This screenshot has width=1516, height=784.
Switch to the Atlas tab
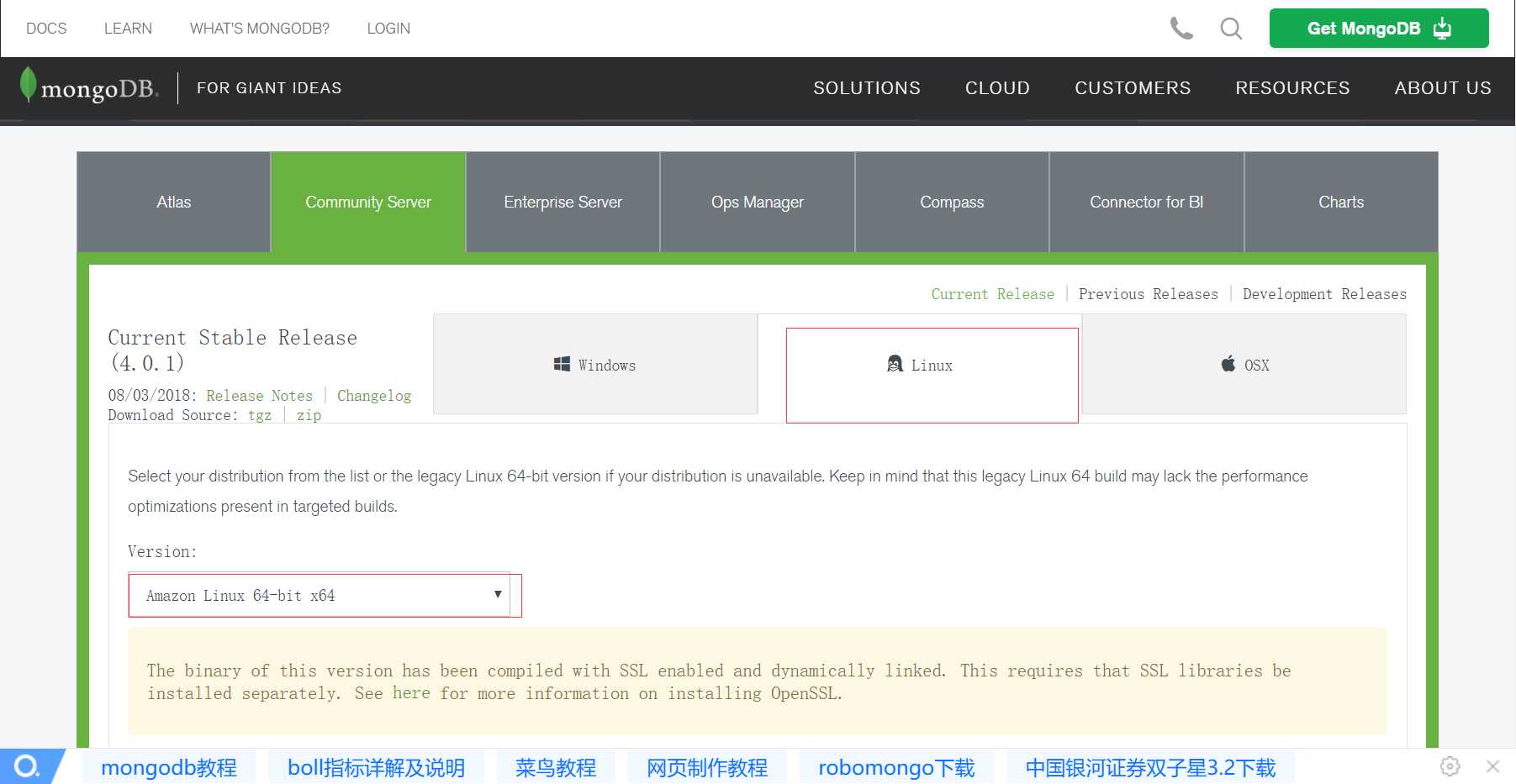(x=174, y=202)
